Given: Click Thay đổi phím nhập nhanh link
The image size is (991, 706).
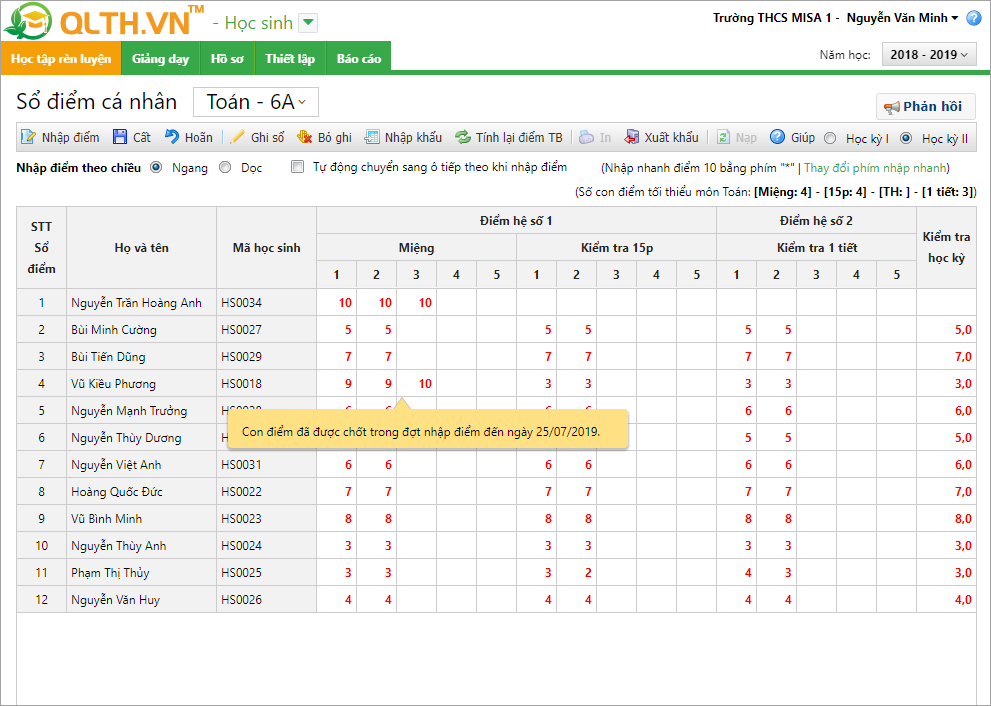Looking at the screenshot, I should click(x=876, y=168).
